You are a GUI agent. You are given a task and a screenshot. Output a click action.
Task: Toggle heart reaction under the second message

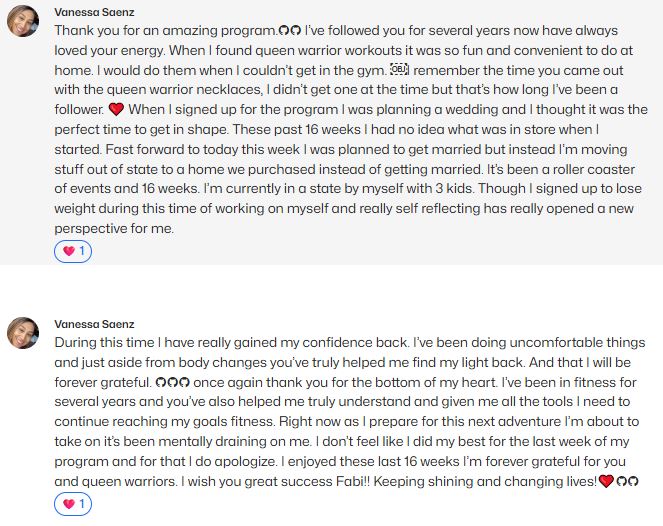(73, 504)
